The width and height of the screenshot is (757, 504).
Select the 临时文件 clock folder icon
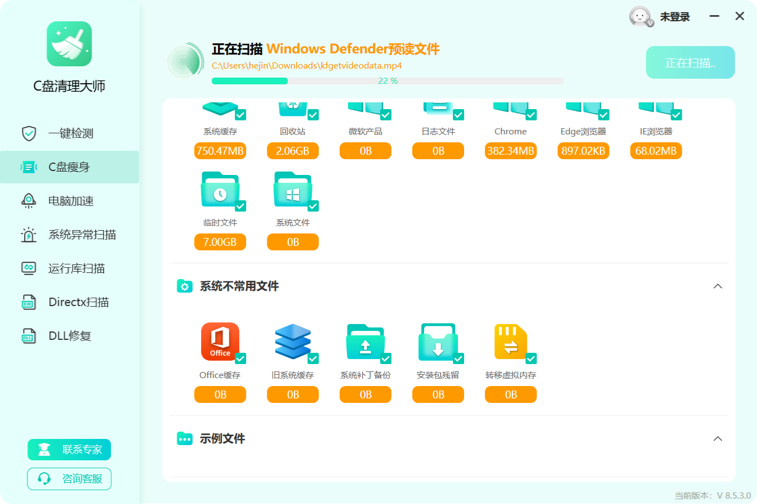point(220,190)
